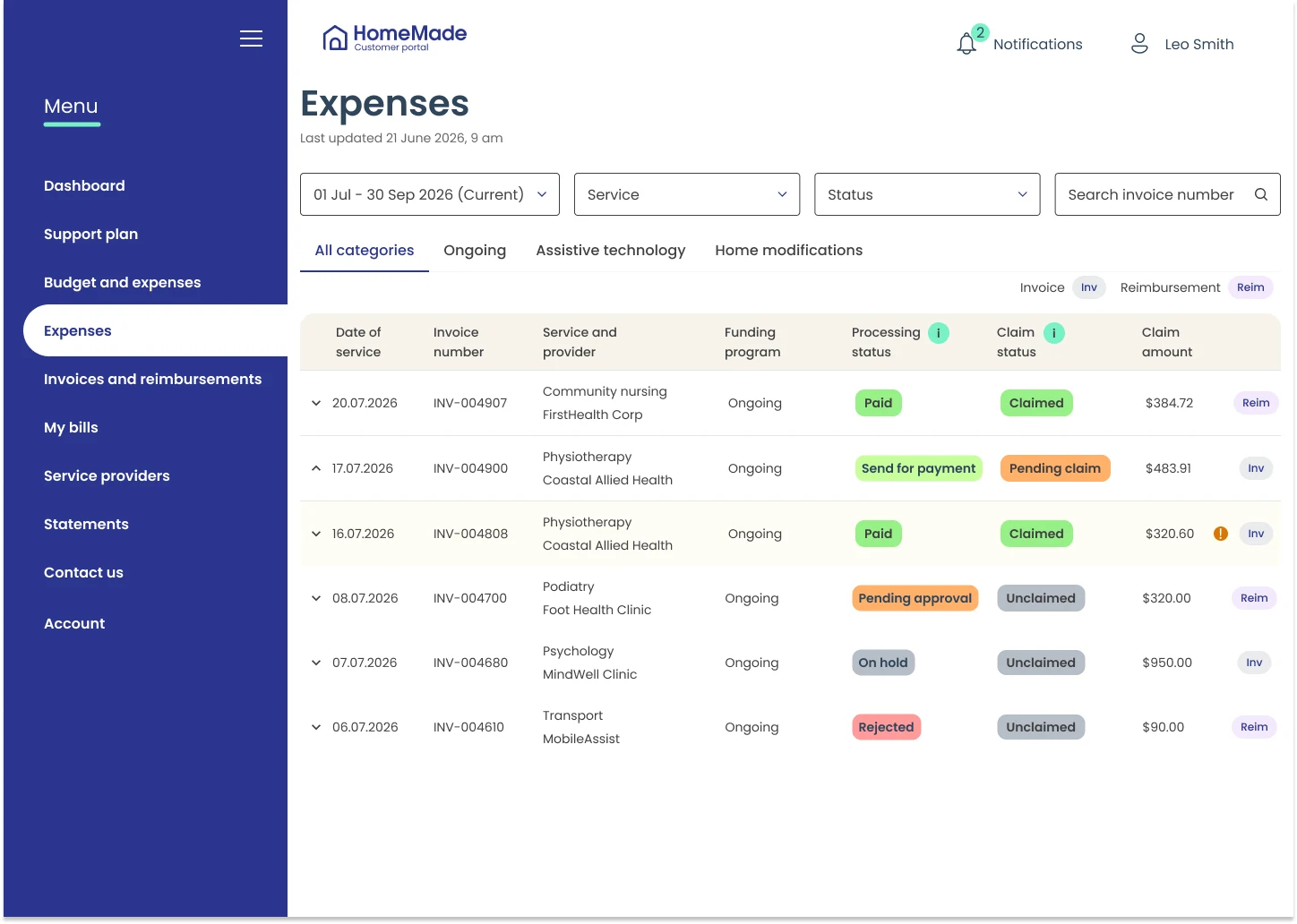Click the Inv badge on INV-004680 row
The width and height of the screenshot is (1297, 924).
[x=1254, y=663]
